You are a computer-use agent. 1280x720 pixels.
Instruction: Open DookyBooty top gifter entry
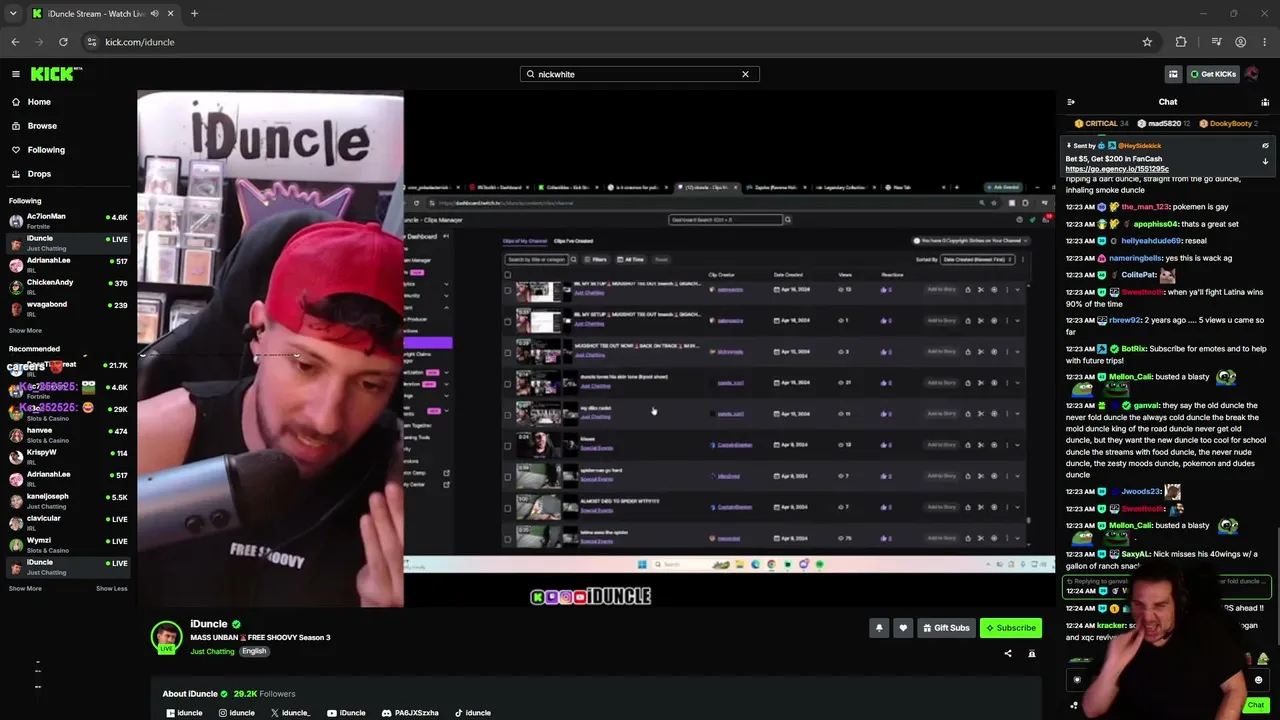(x=1229, y=124)
